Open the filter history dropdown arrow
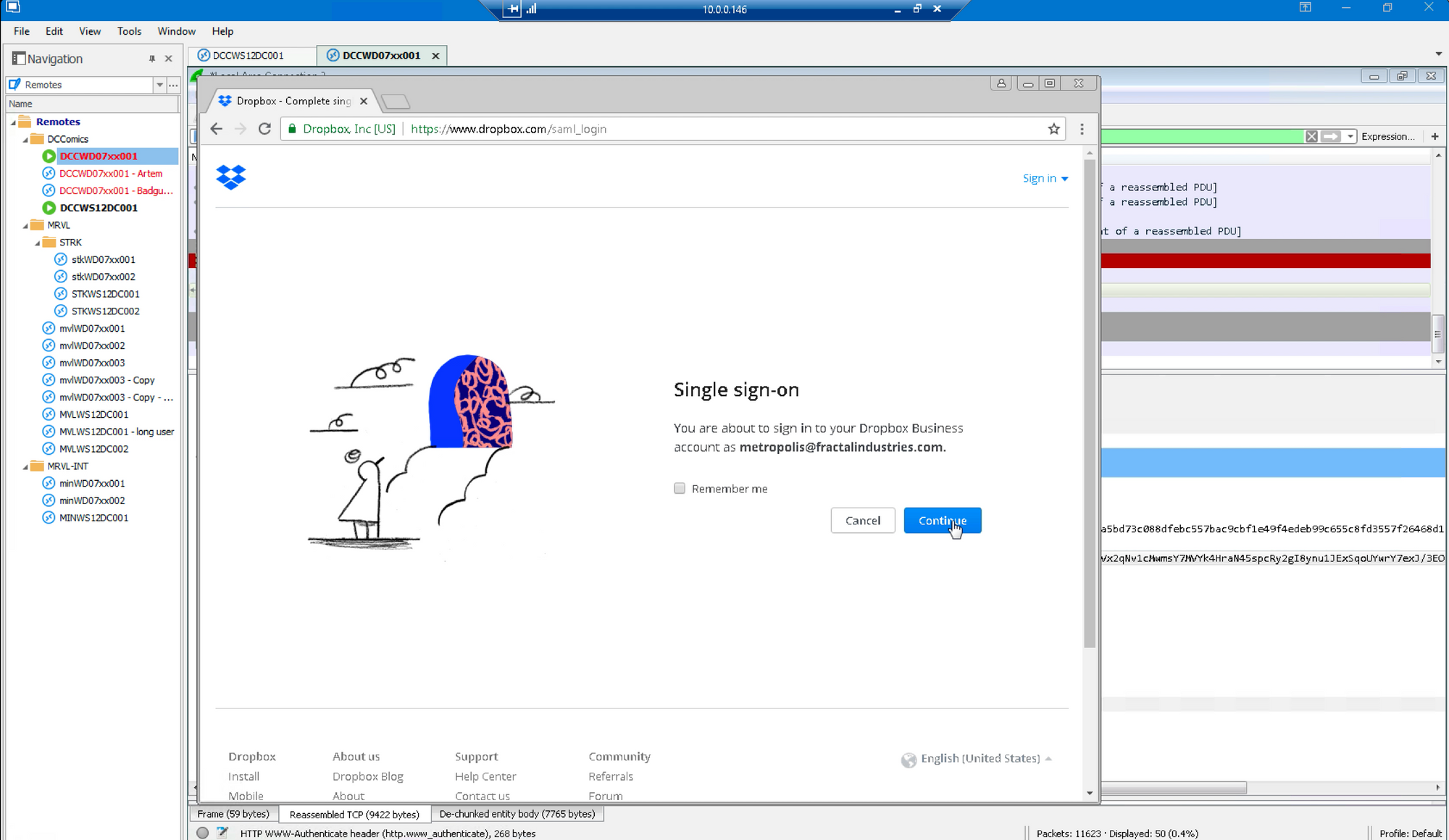This screenshot has width=1449, height=840. 1350,136
